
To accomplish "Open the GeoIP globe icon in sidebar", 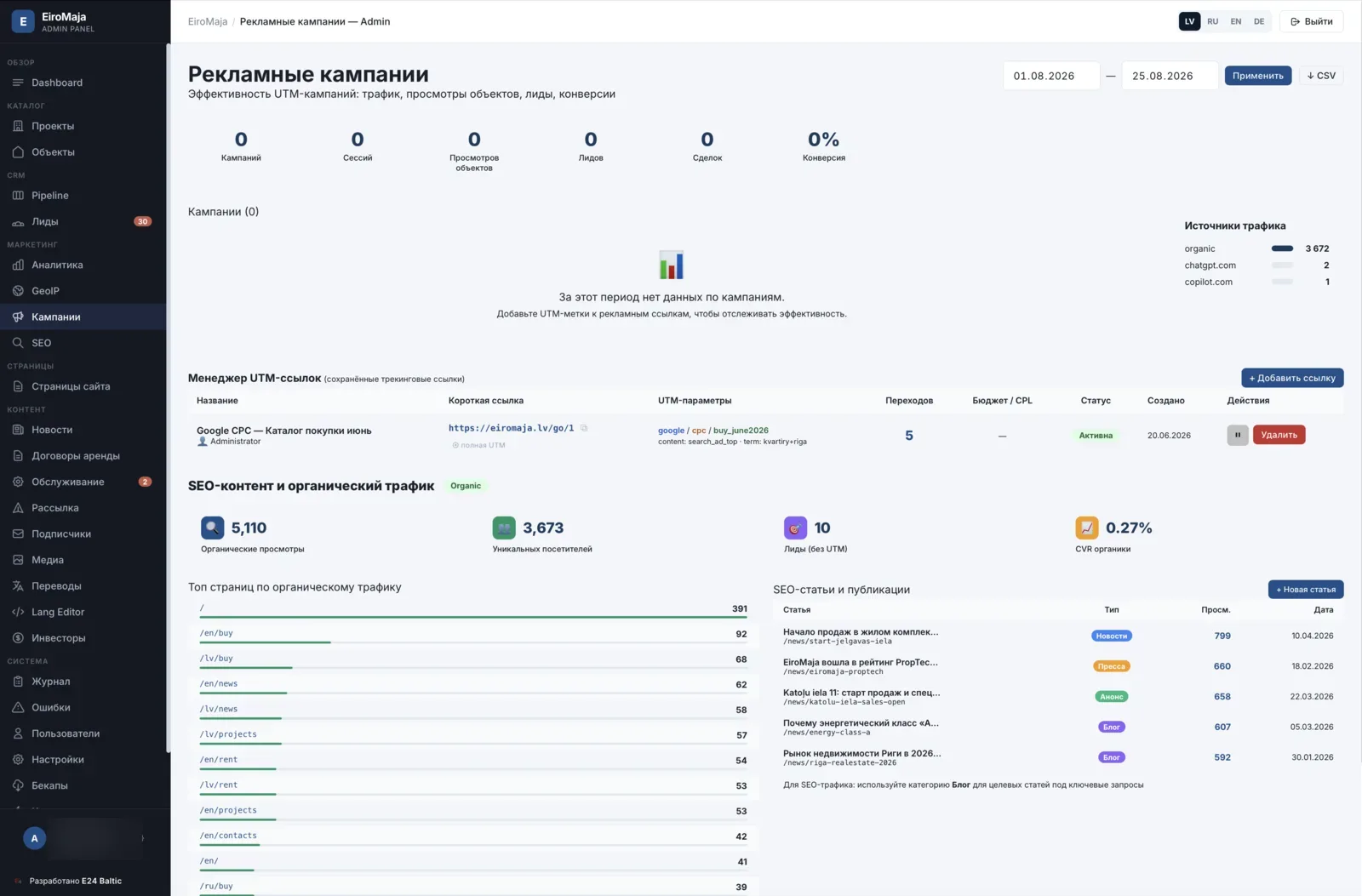I will coord(18,291).
